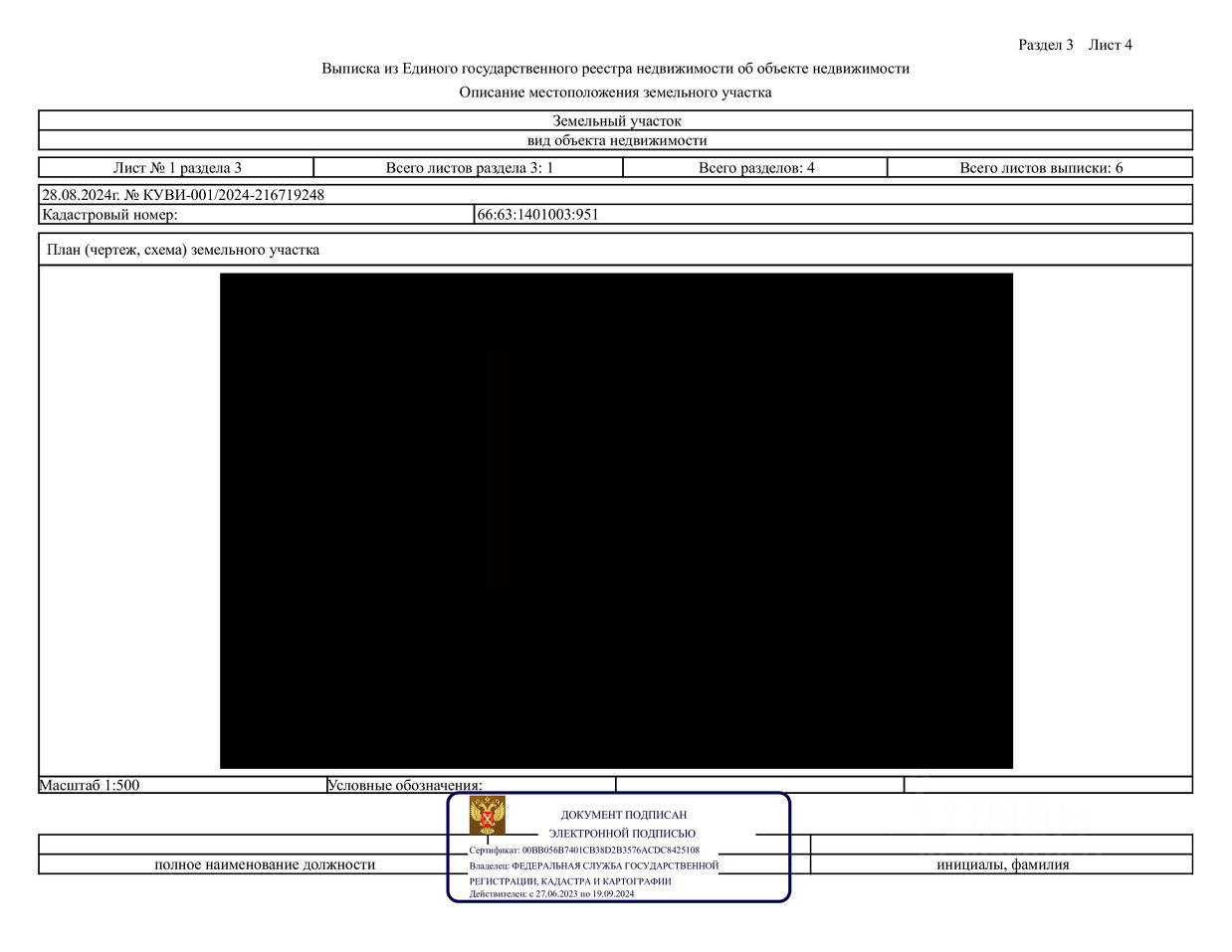Click the 'инициалы, фамилия' cell
The width and height of the screenshot is (1232, 952).
click(x=1002, y=864)
